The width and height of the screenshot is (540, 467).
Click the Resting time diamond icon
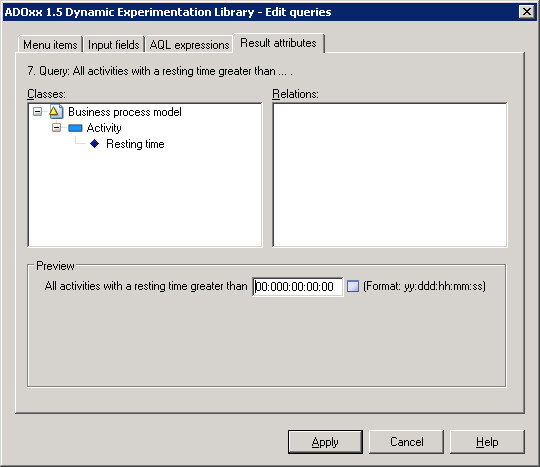point(94,144)
